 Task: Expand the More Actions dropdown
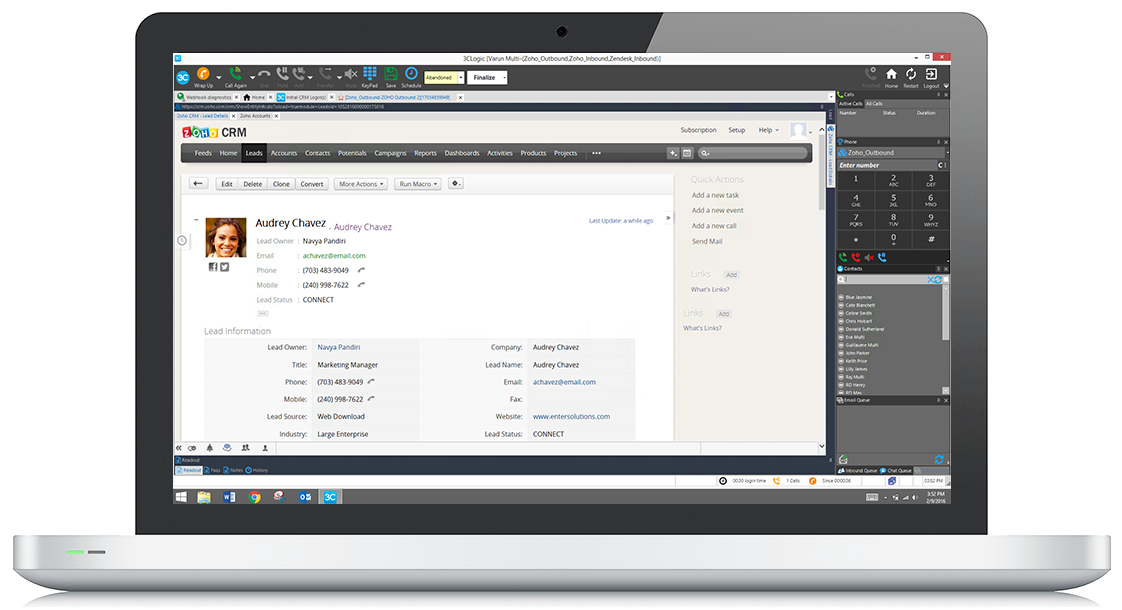coord(360,184)
